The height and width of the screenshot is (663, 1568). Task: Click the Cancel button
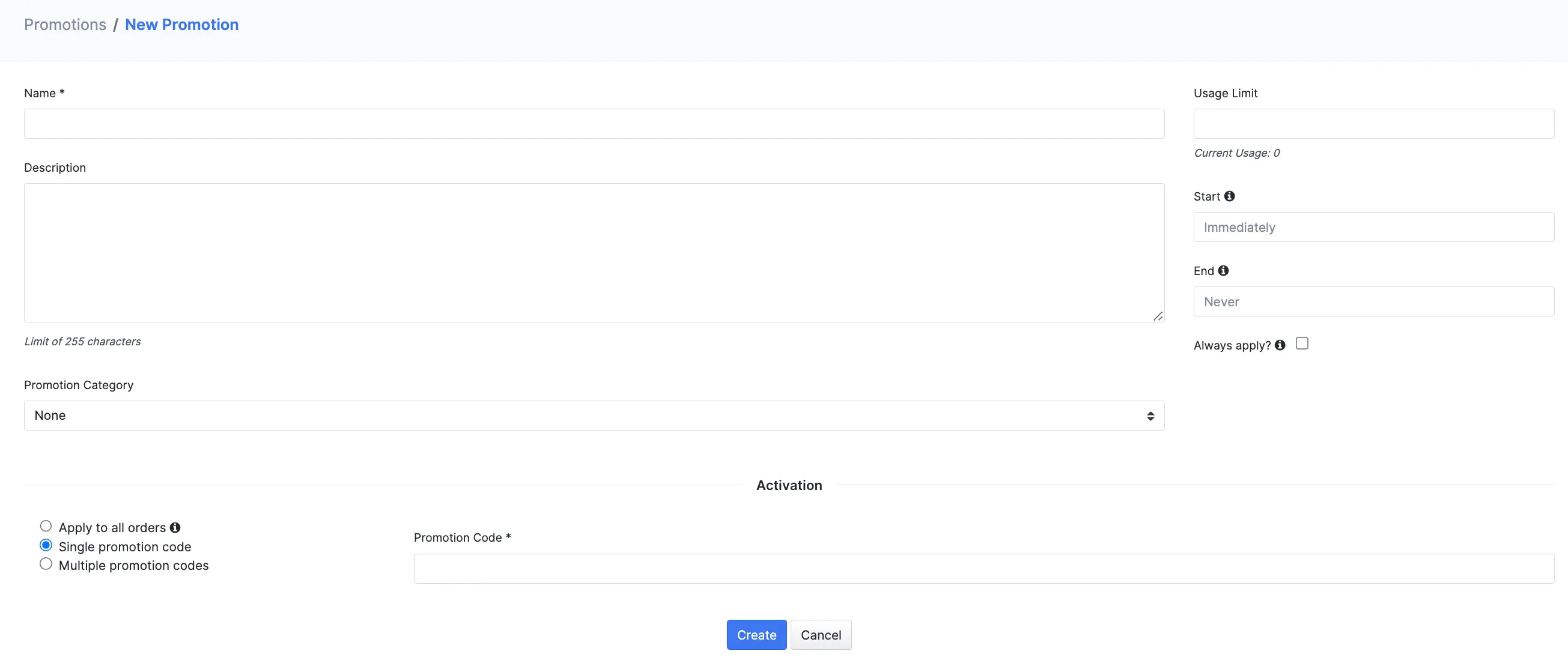point(821,635)
